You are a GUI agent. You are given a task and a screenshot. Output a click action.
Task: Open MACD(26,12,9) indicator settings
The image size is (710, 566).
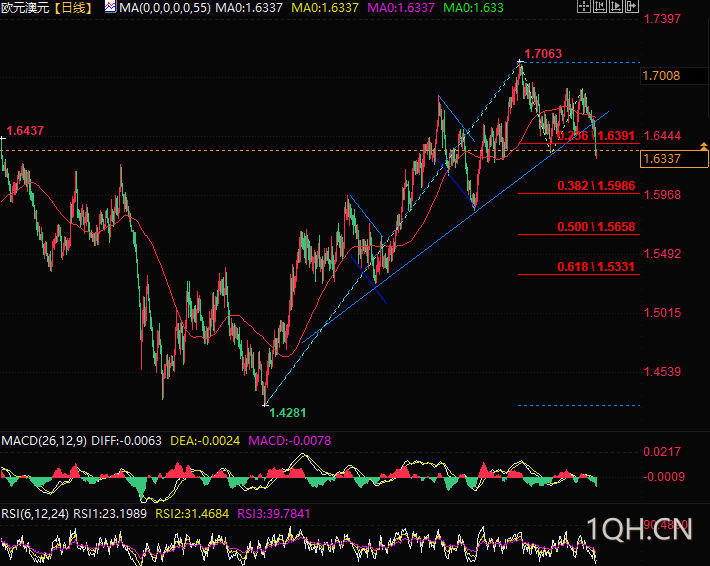(x=44, y=441)
